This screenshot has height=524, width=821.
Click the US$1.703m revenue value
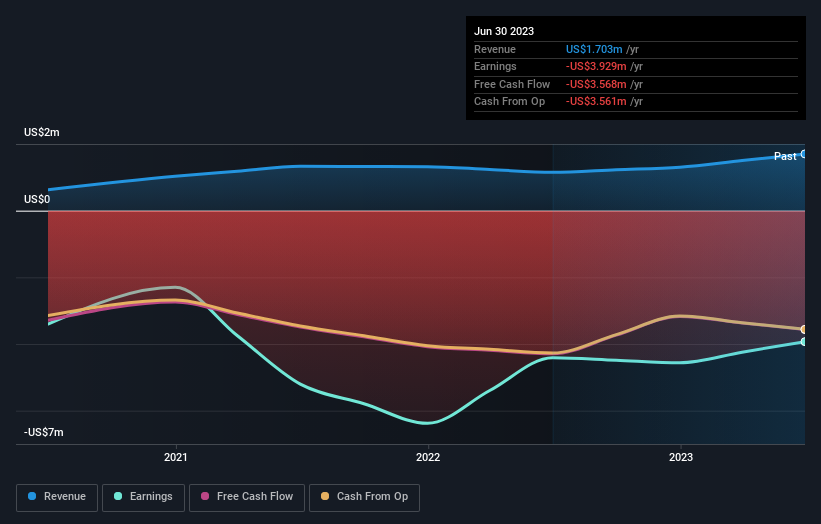pos(594,49)
